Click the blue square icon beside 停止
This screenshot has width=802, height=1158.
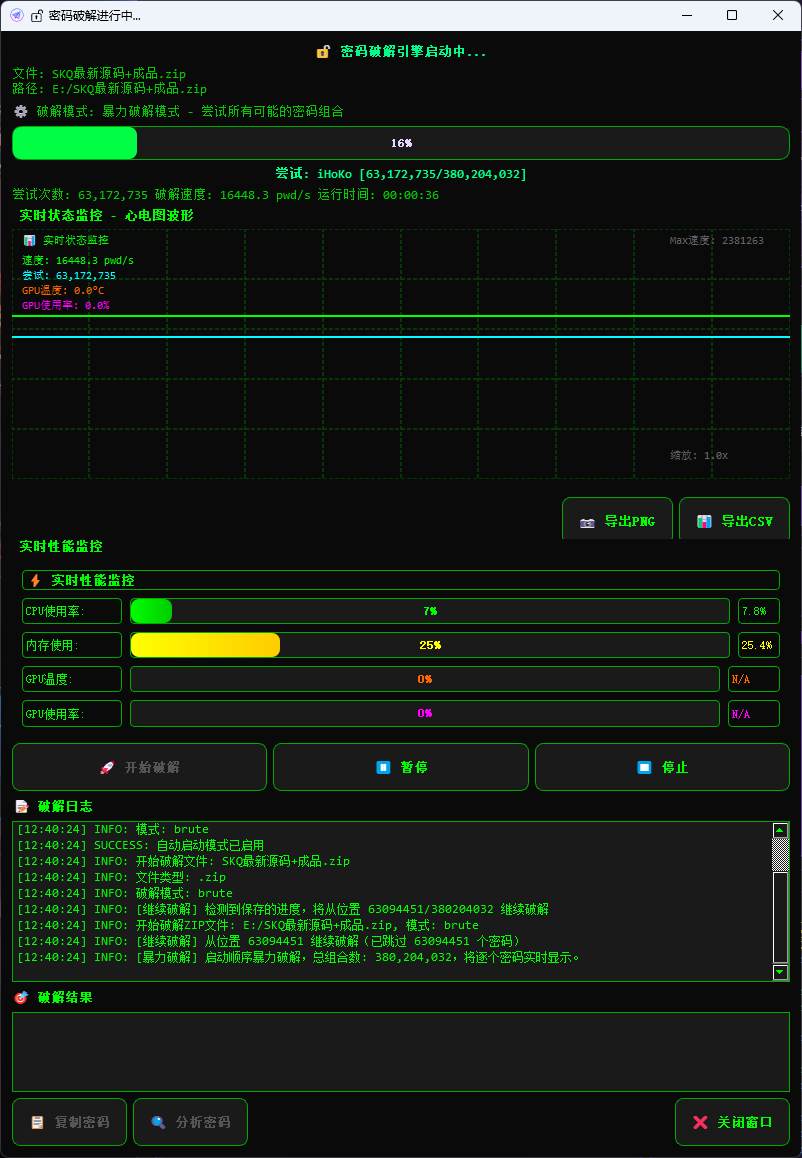pyautogui.click(x=645, y=768)
